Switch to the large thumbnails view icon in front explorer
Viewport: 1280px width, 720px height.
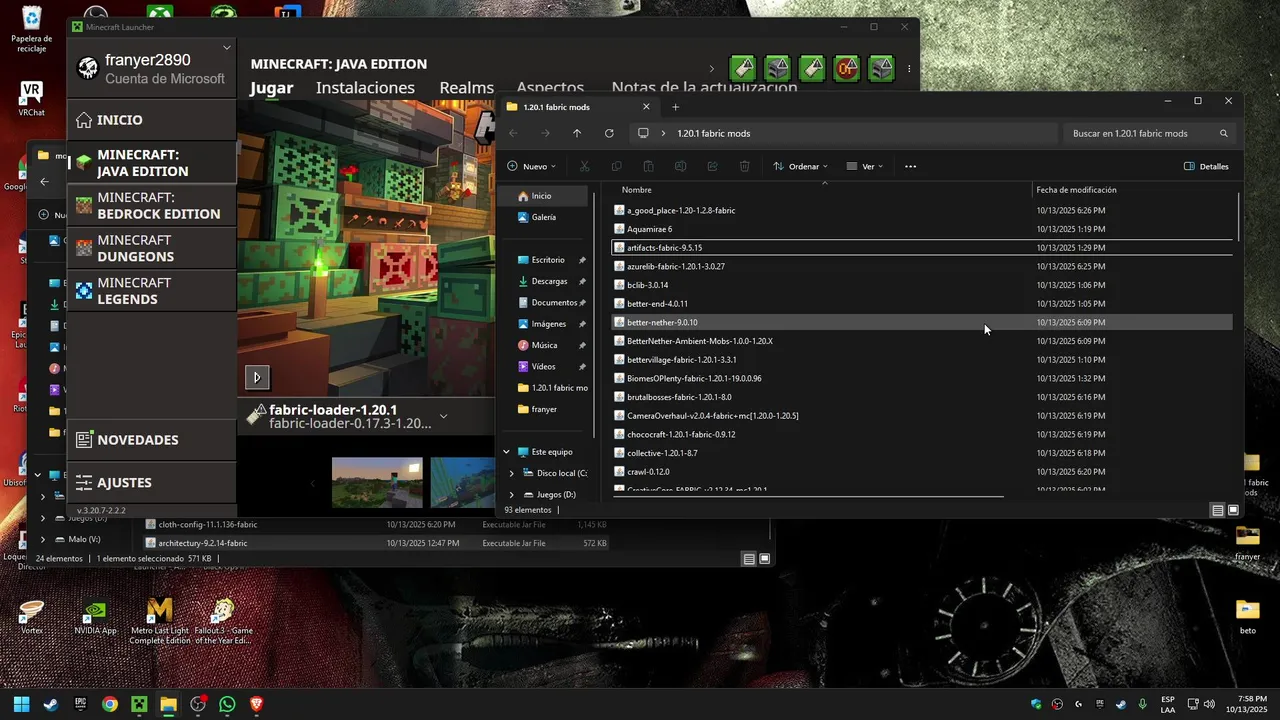tap(1233, 510)
